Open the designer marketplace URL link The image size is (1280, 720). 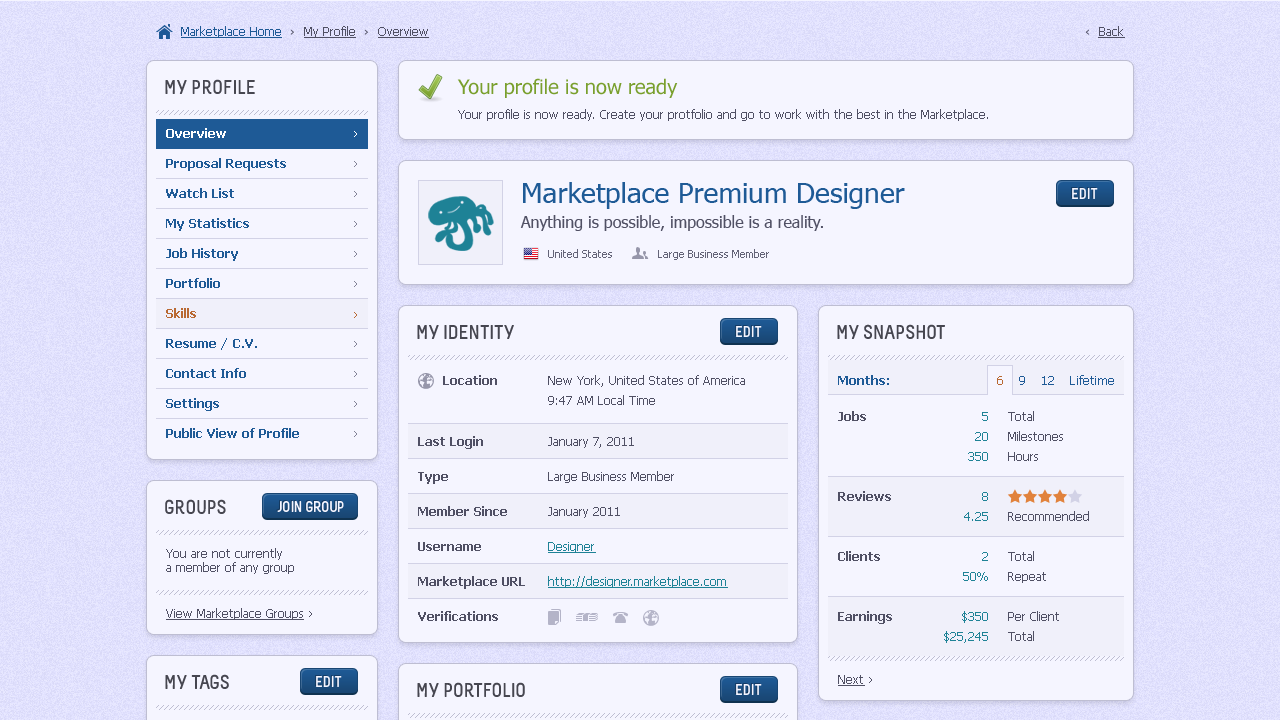coord(637,581)
